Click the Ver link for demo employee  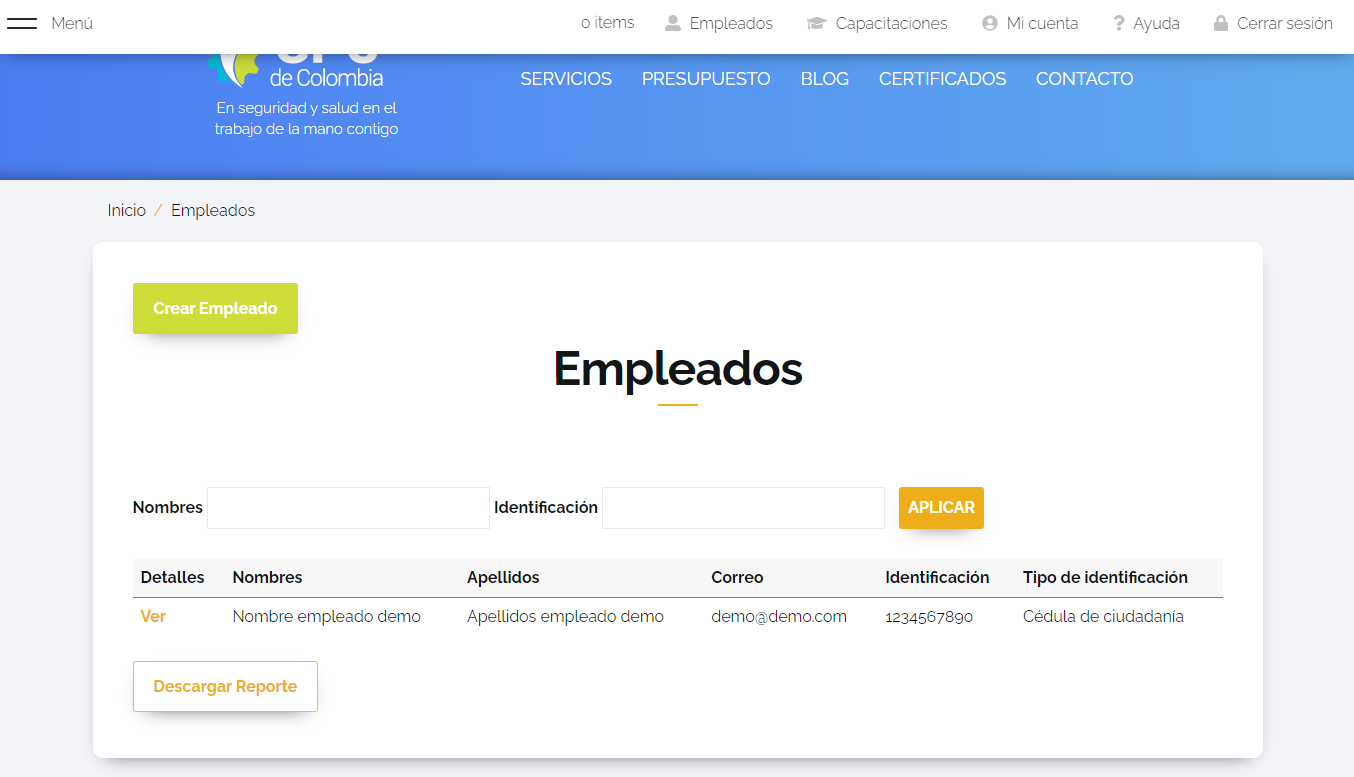coord(153,617)
